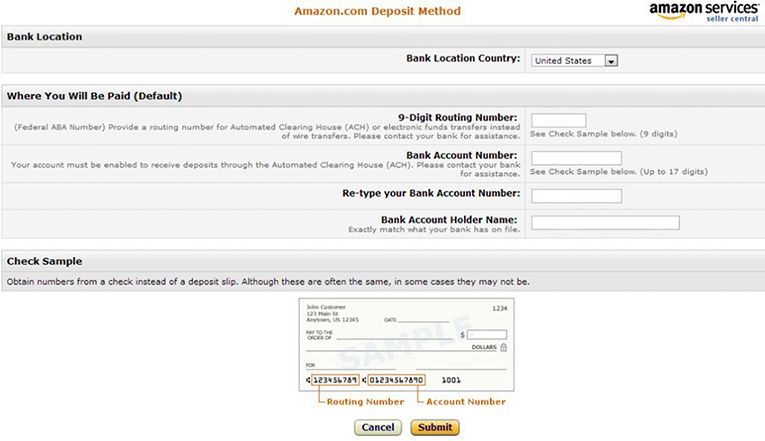Viewport: 765px width, 441px height.
Task: Submit the deposit method form
Action: pyautogui.click(x=435, y=427)
